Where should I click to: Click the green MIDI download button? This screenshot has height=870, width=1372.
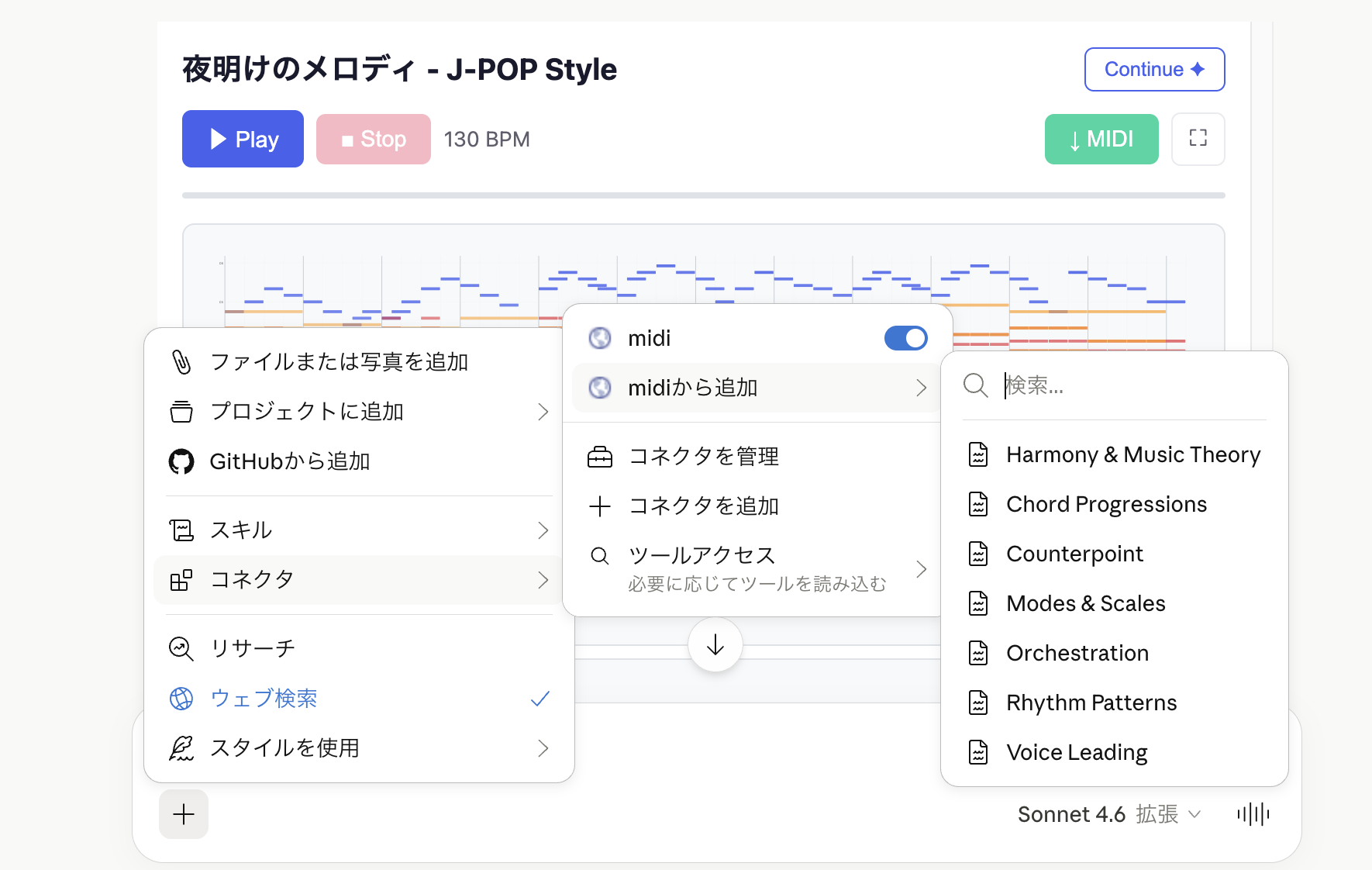click(1101, 139)
